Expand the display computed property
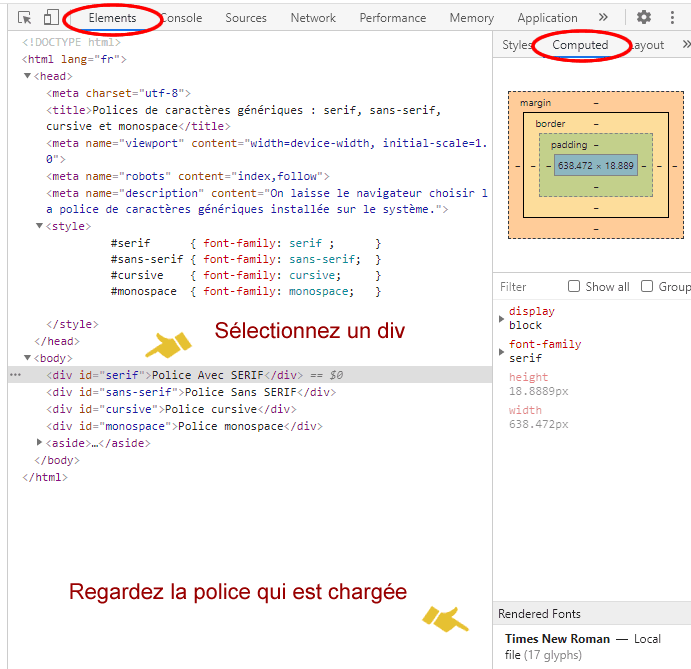The image size is (691, 669). [x=501, y=319]
